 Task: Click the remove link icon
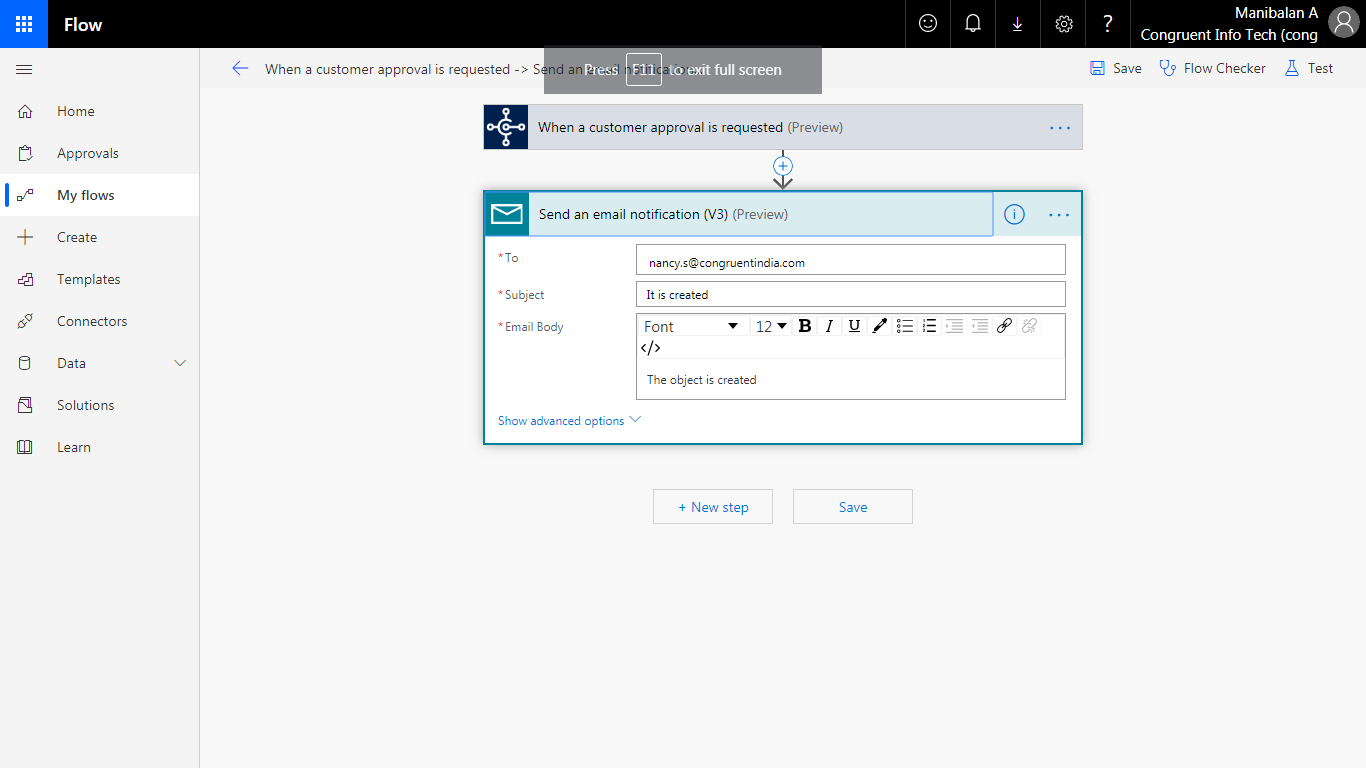1030,326
